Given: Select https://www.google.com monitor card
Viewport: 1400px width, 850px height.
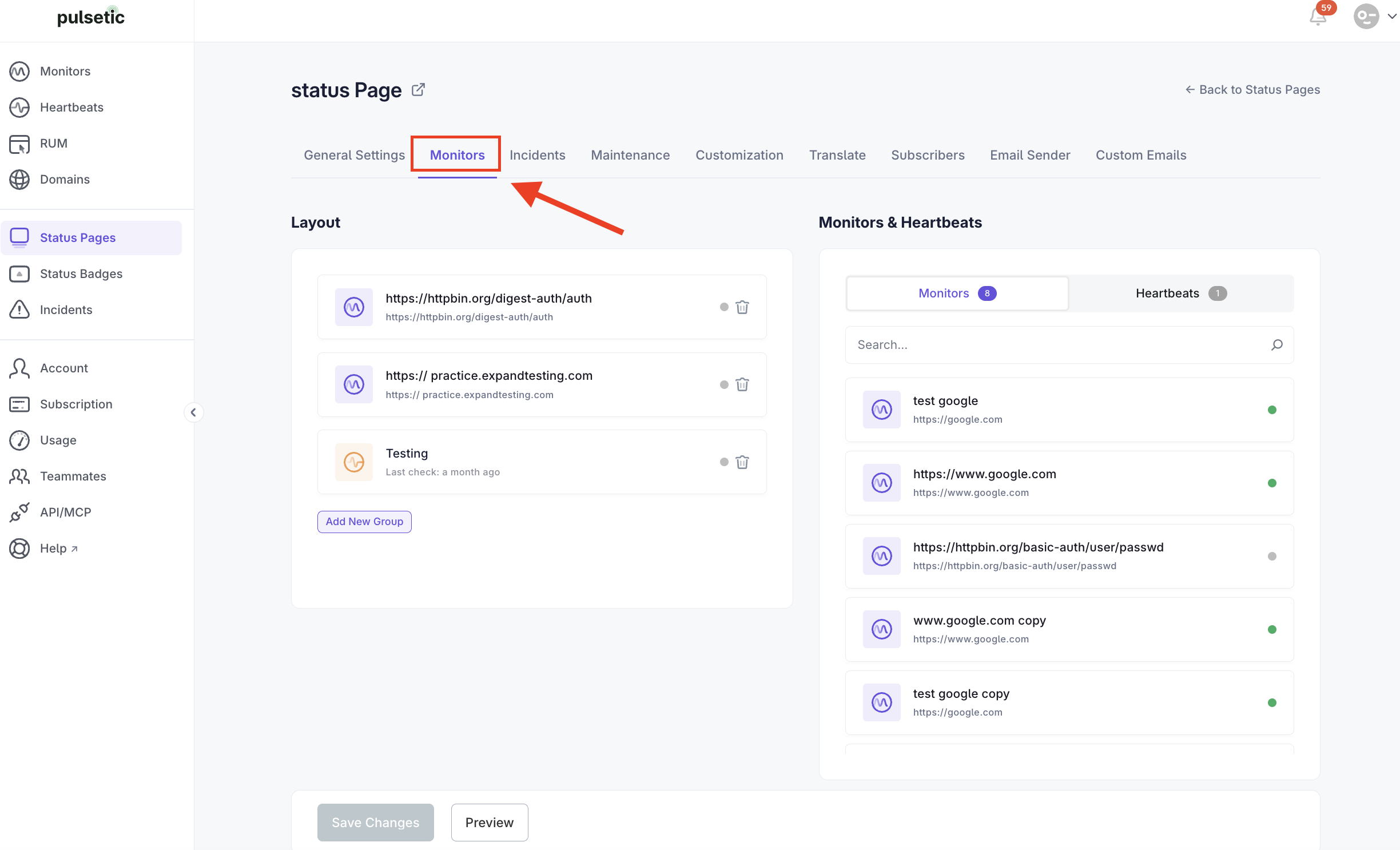Looking at the screenshot, I should point(1069,483).
